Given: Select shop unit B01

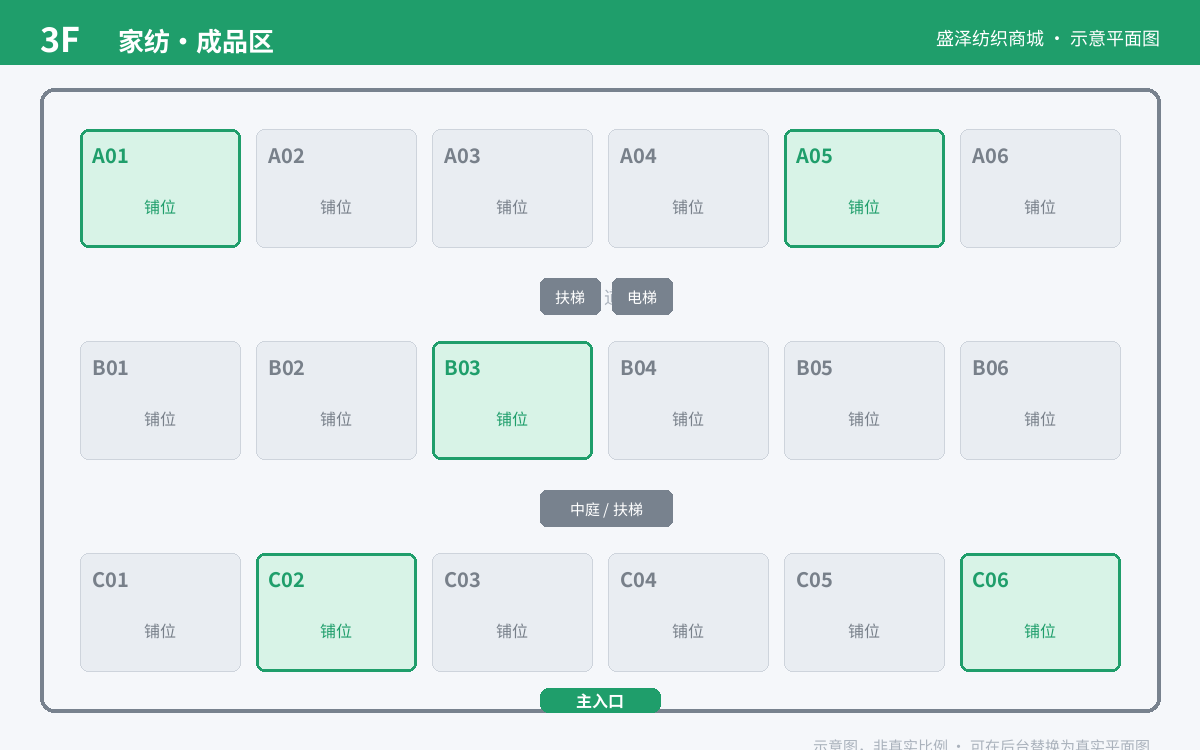Looking at the screenshot, I should coord(160,400).
